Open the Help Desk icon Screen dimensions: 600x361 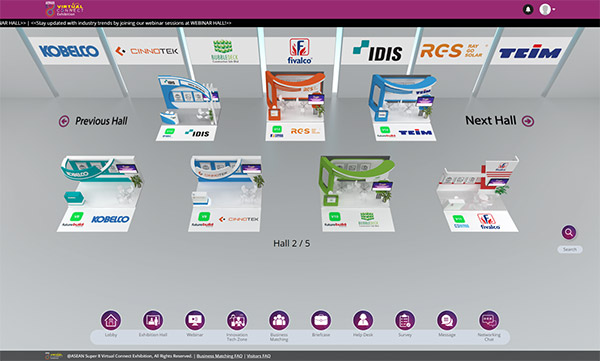[363, 320]
